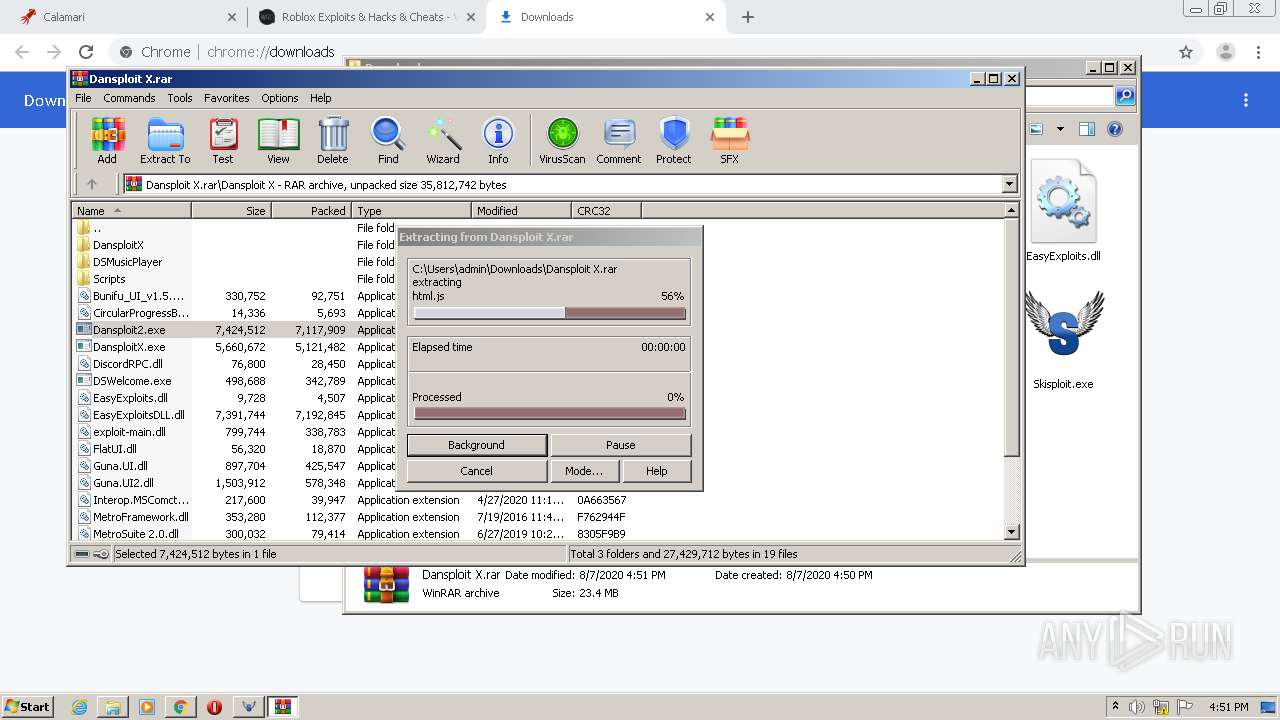Sort by Modified column header
1280x720 pixels.
coord(521,211)
